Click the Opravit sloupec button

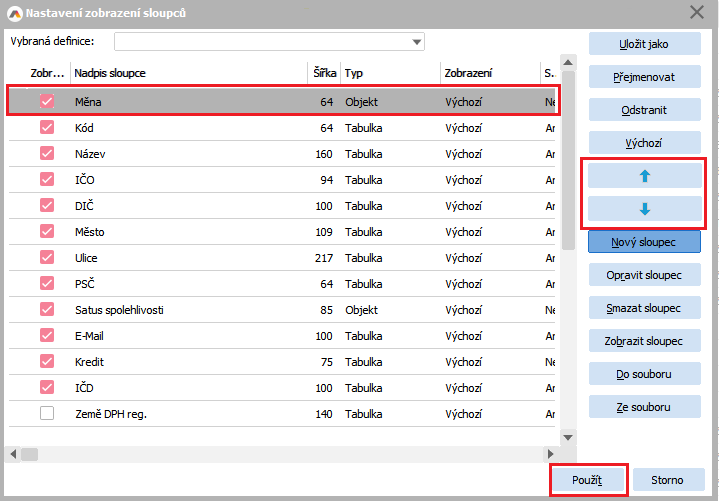tap(645, 275)
